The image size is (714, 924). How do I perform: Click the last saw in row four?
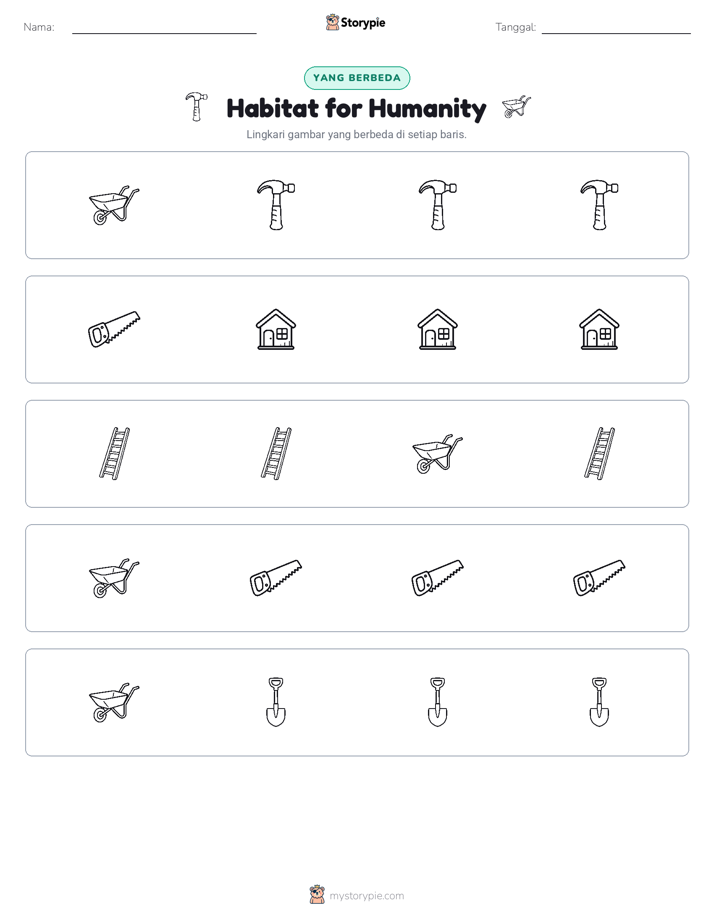coord(599,578)
